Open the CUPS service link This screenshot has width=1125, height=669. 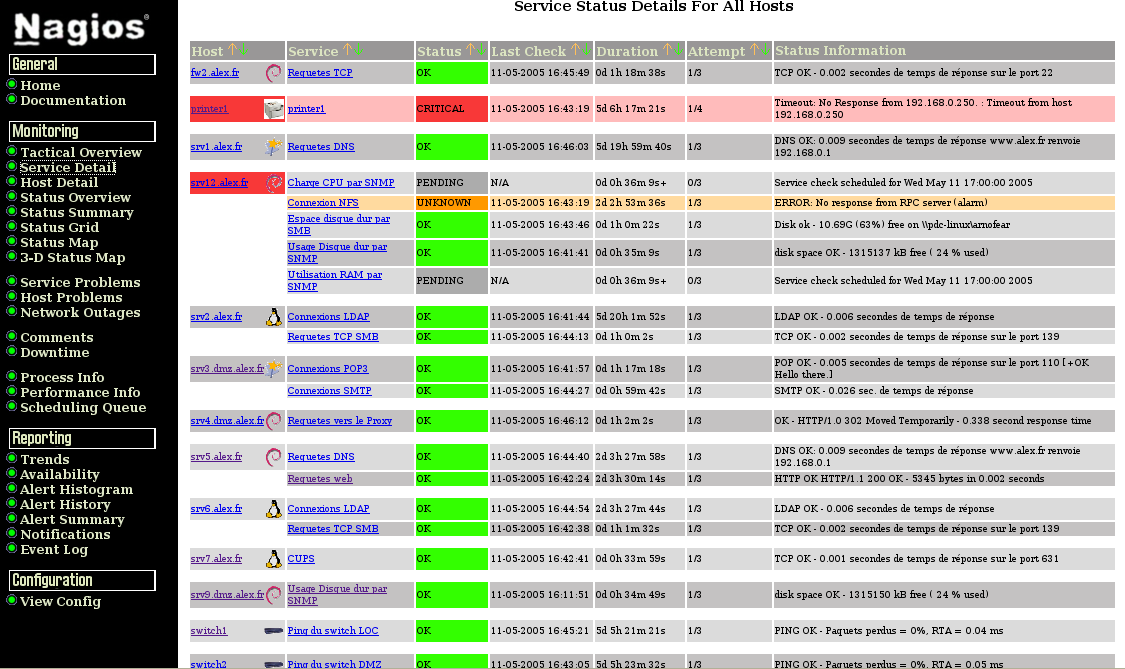click(301, 558)
